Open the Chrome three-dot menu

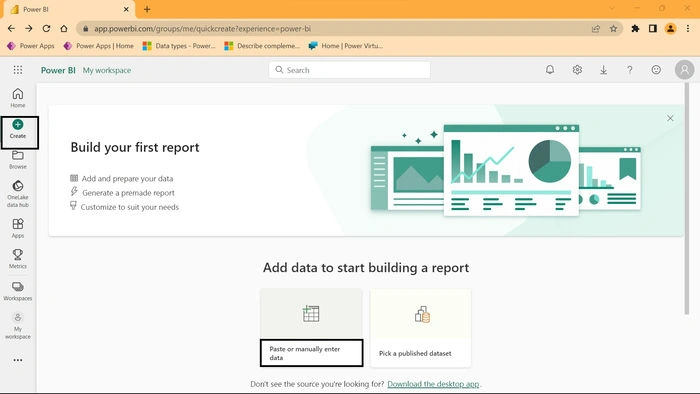(x=688, y=29)
